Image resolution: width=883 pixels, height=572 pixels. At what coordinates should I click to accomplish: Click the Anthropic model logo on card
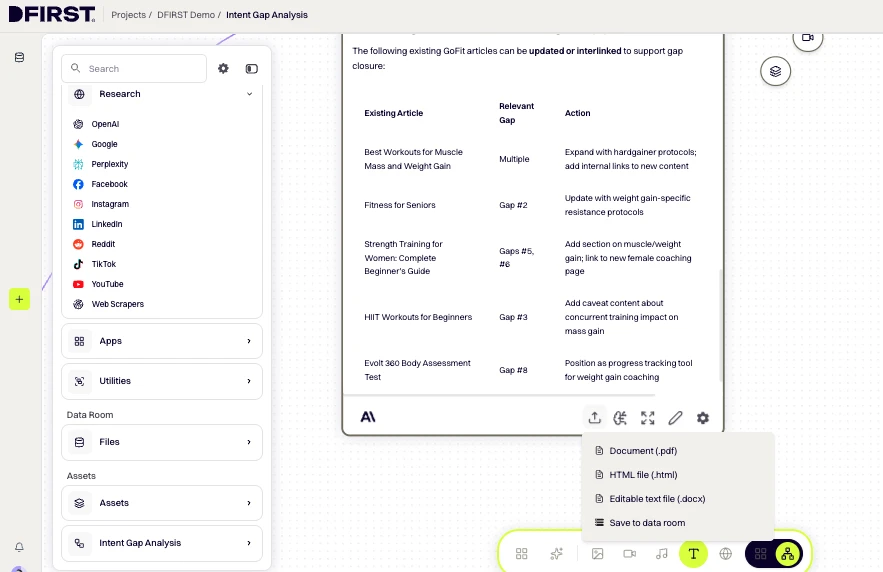[x=368, y=417]
